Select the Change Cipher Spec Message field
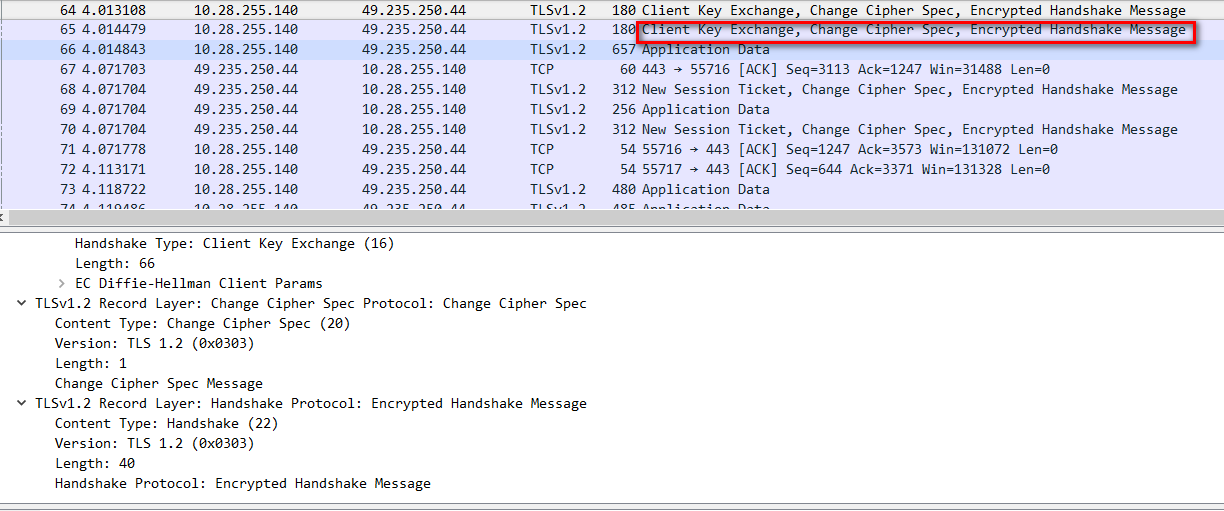The width and height of the screenshot is (1224, 511). [158, 383]
